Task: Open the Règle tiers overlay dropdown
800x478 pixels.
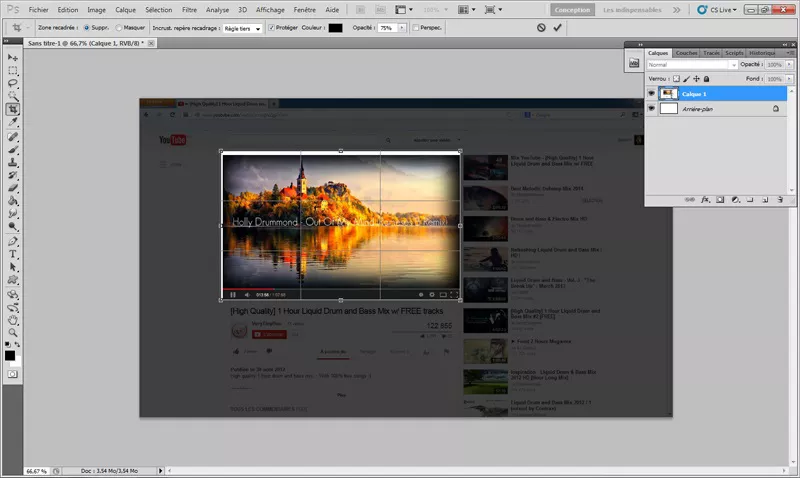Action: pos(242,28)
